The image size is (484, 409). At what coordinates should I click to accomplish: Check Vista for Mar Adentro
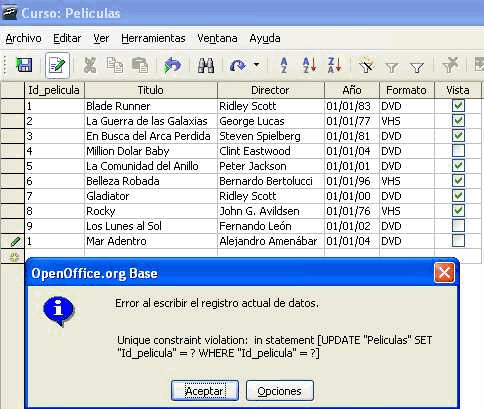(458, 240)
